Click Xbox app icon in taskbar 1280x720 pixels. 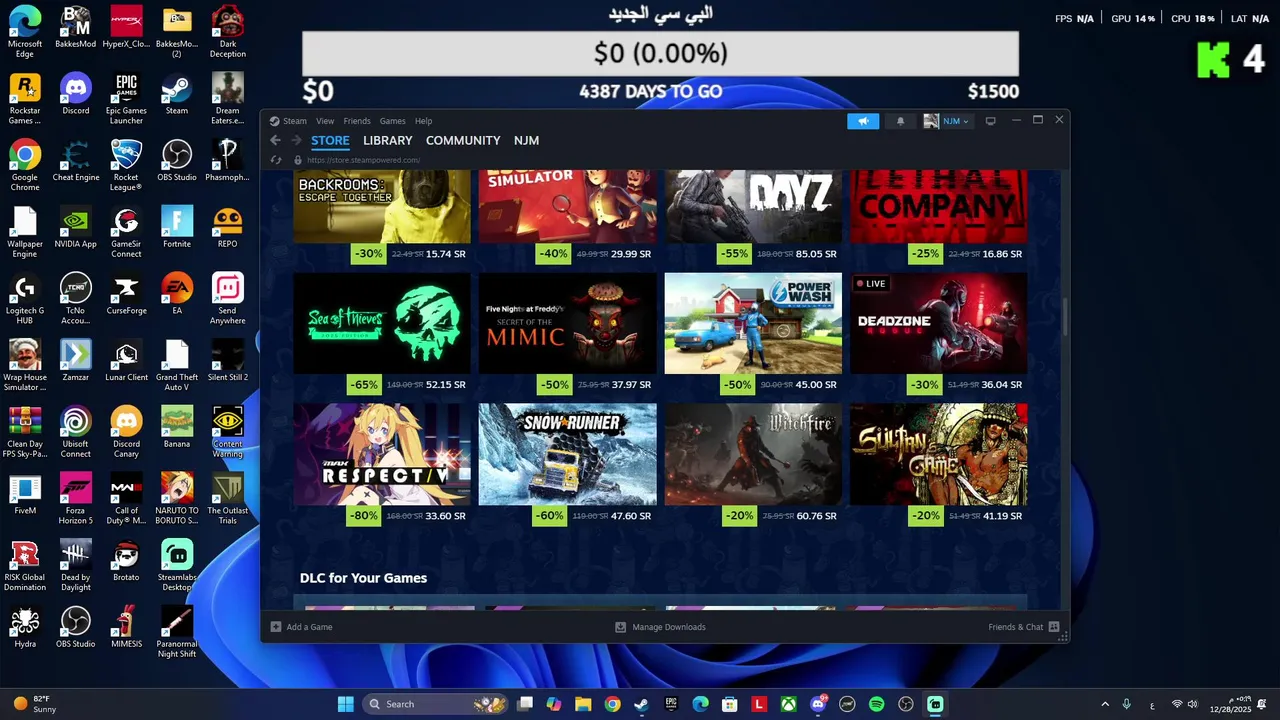point(789,704)
